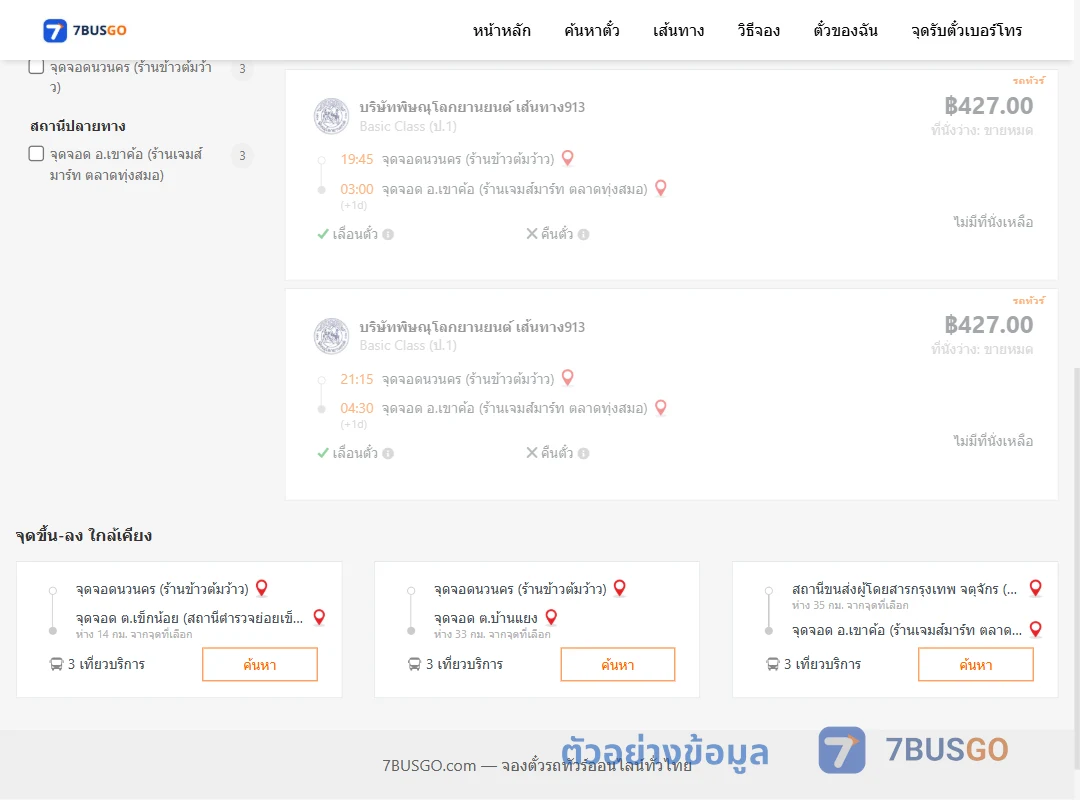Click ค้นหา for the ต.เข็กน้อย route card

pos(260,664)
